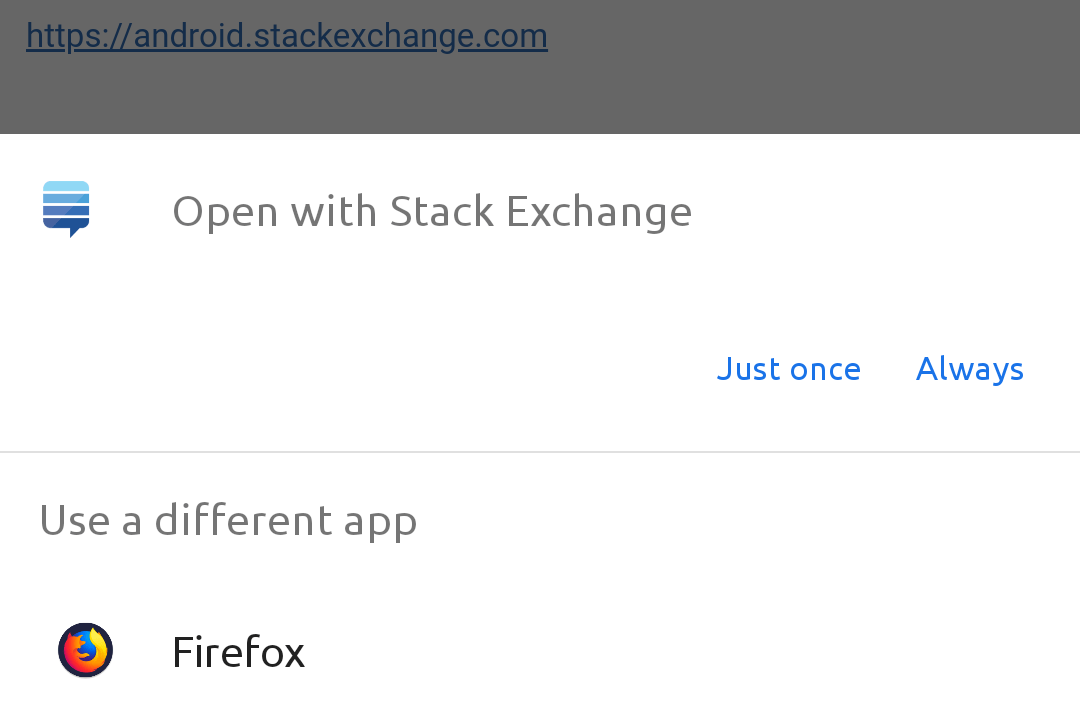Tap the Use a different app section header
The width and height of the screenshot is (1080, 716).
coord(228,520)
